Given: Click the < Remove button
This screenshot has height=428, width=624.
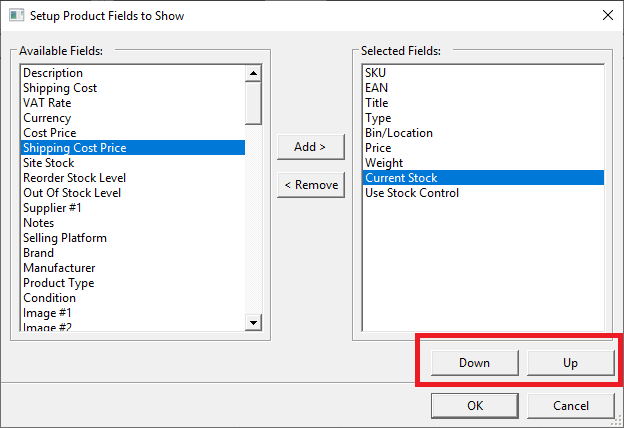Looking at the screenshot, I should click(x=310, y=185).
